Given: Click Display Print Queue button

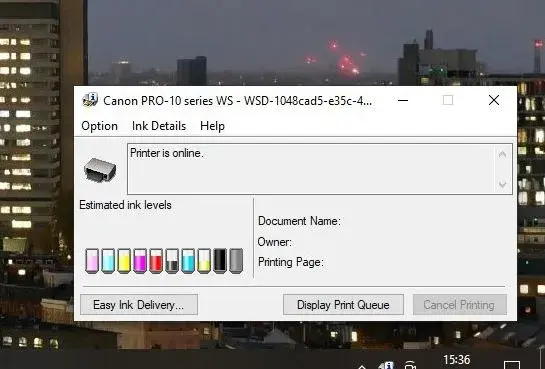Looking at the screenshot, I should tap(343, 305).
